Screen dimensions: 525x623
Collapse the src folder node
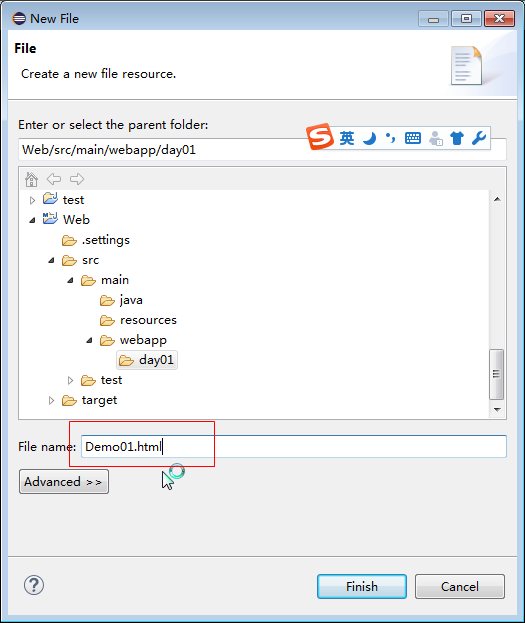(51, 260)
